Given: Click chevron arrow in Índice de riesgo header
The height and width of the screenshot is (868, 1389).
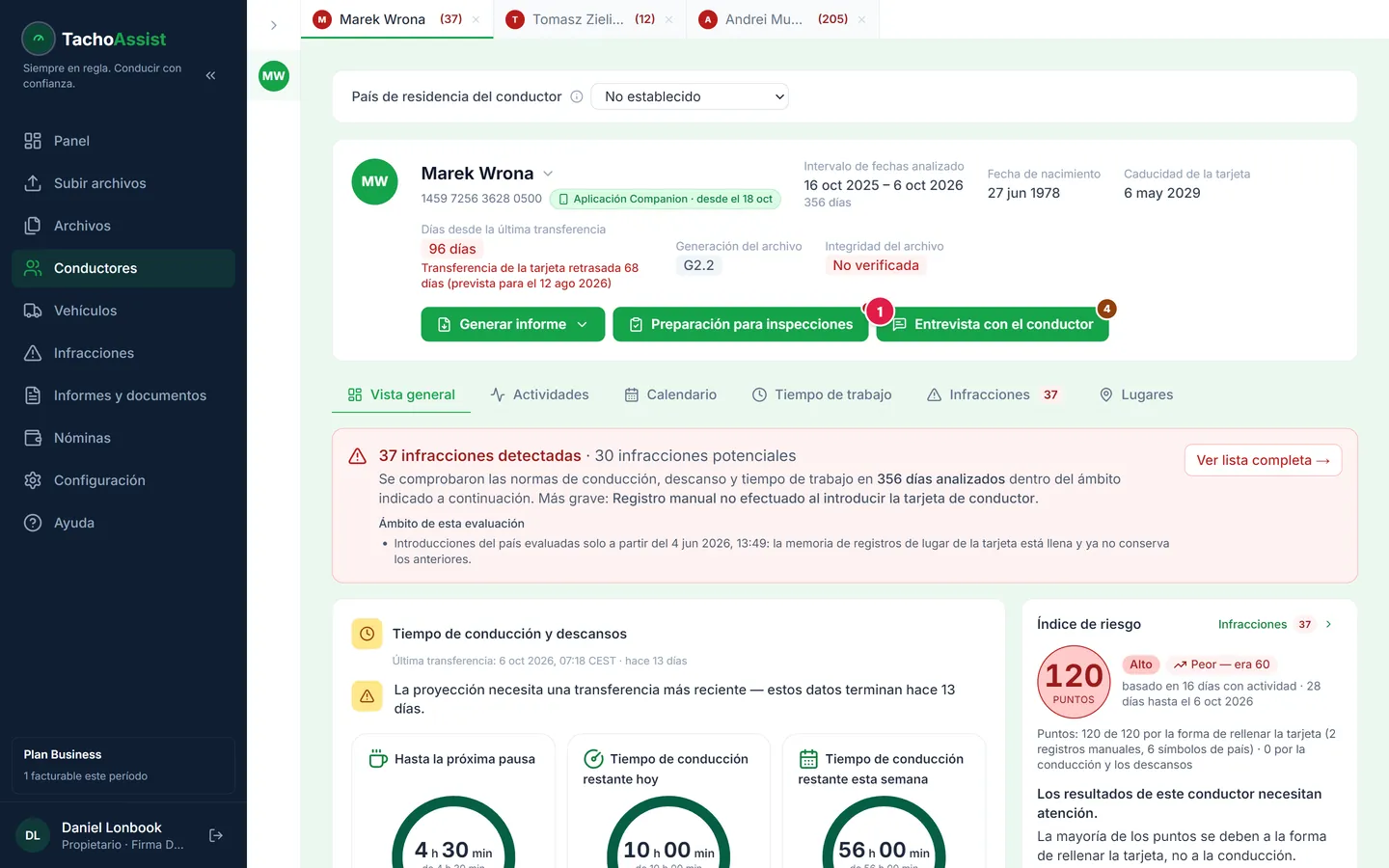Looking at the screenshot, I should pyautogui.click(x=1329, y=624).
